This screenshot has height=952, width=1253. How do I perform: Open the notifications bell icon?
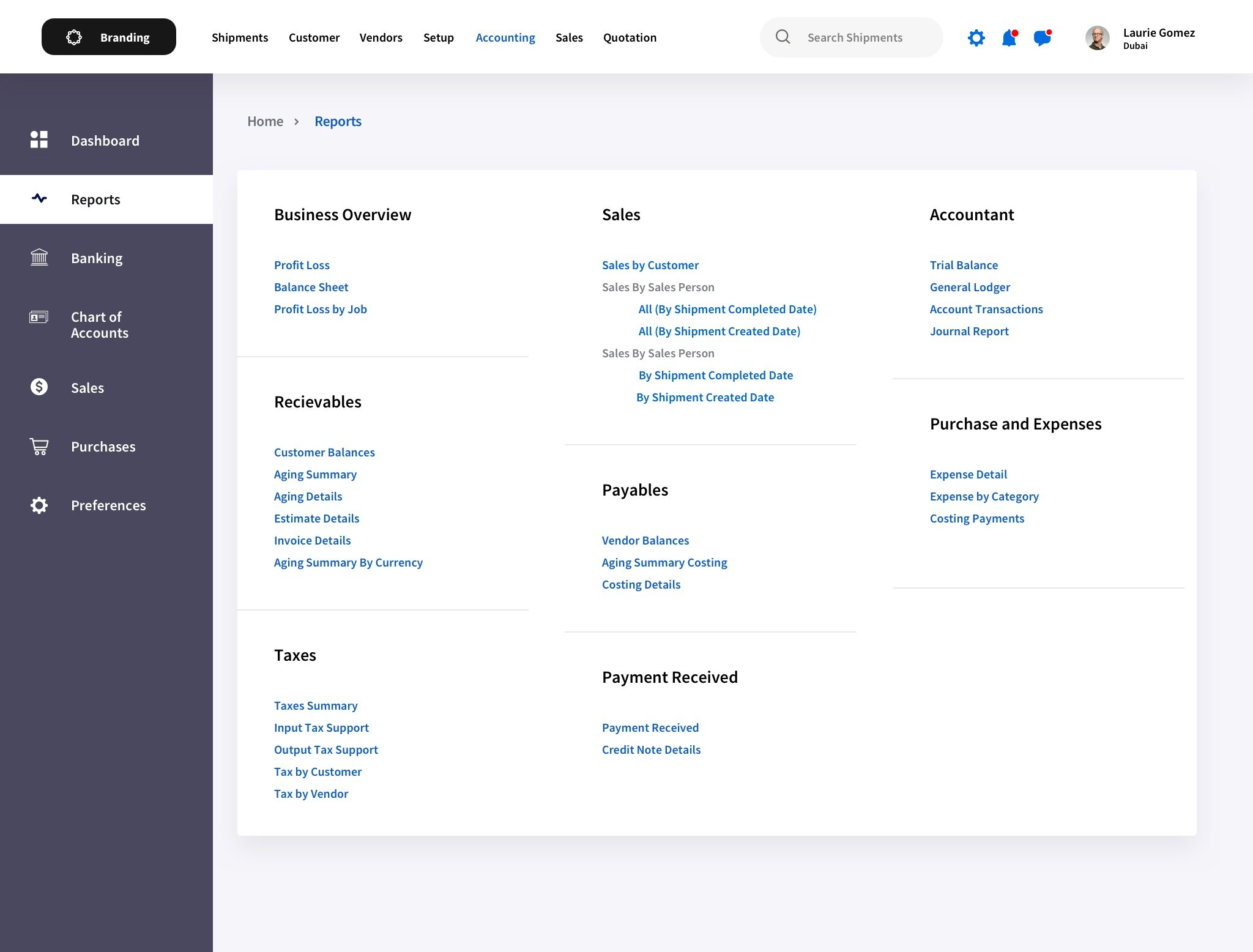click(x=1008, y=37)
